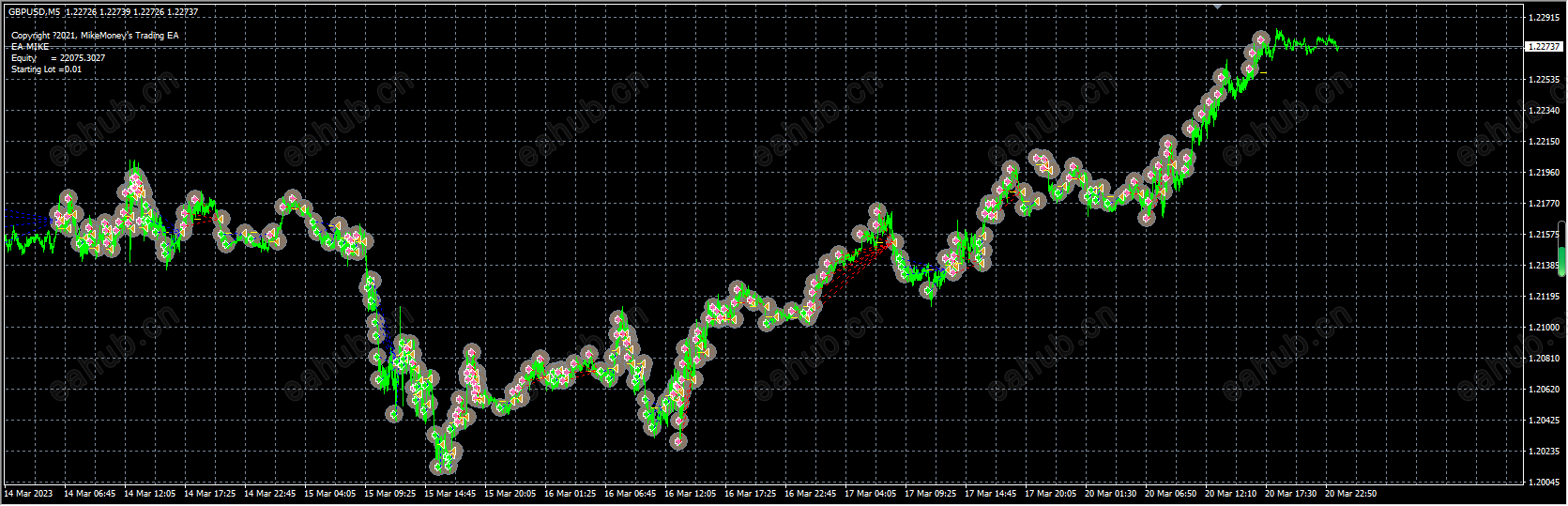Click the 1.20810 price scale label

1544,359
